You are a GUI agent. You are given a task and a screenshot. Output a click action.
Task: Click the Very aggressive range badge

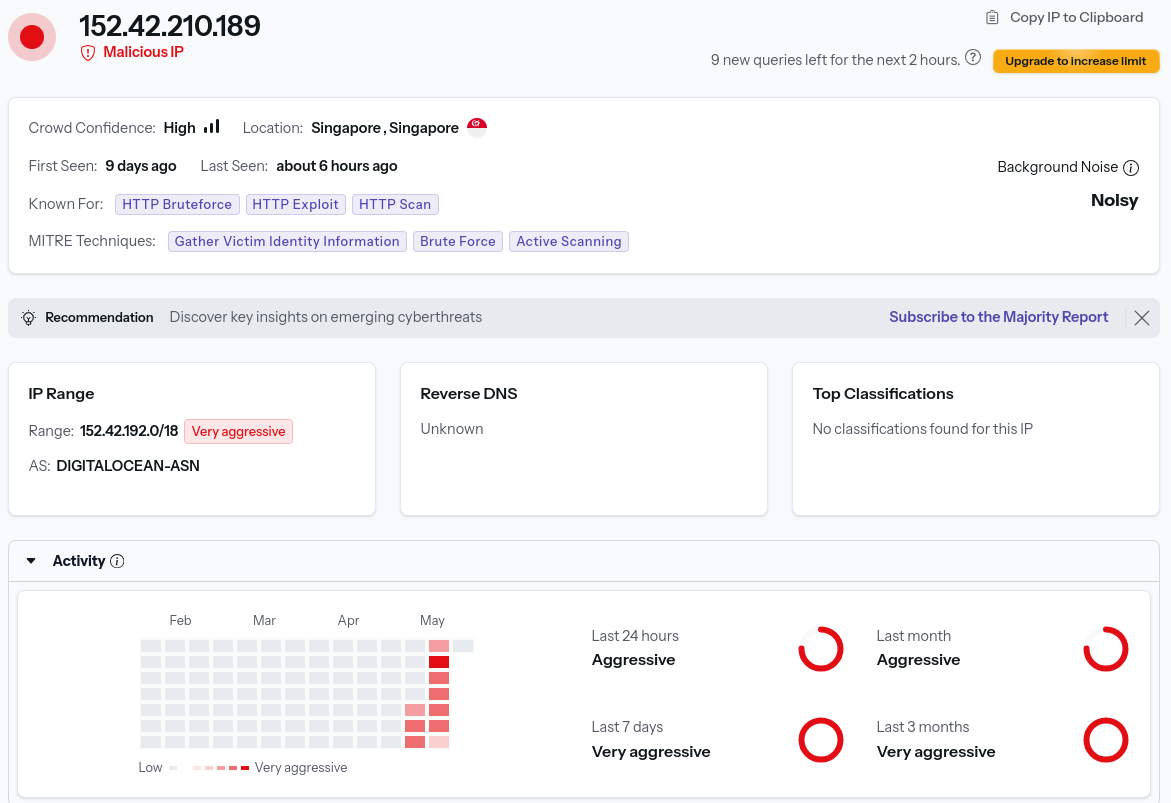coord(238,431)
